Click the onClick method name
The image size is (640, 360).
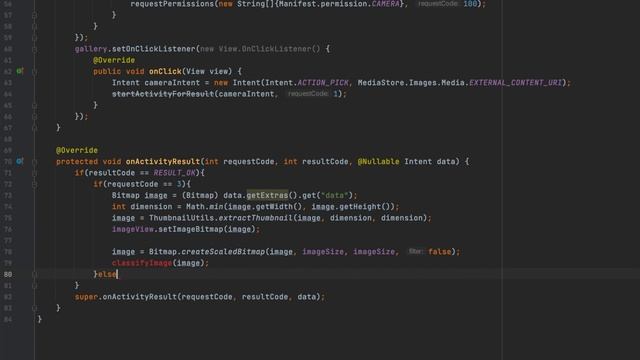(165, 71)
